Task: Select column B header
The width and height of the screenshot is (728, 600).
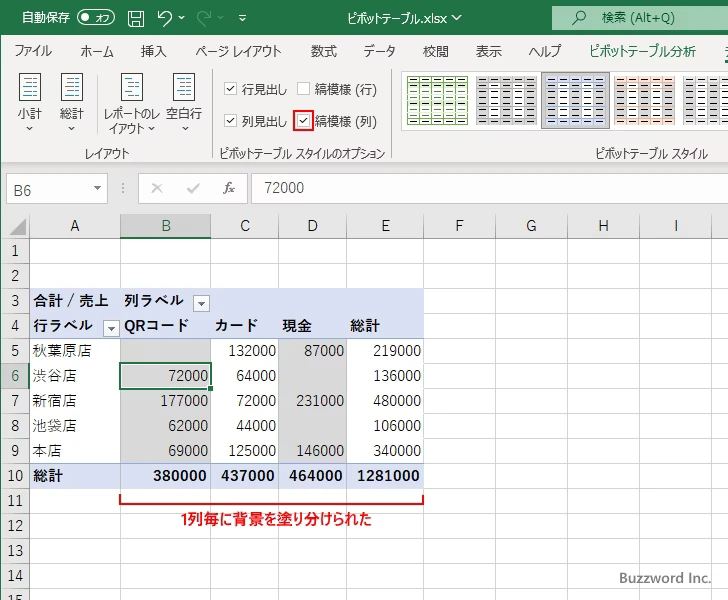Action: click(166, 226)
